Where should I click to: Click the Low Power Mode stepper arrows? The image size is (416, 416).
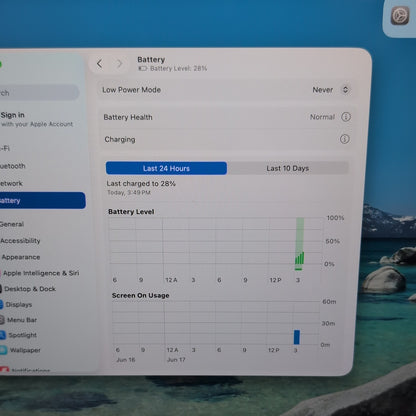pyautogui.click(x=345, y=90)
